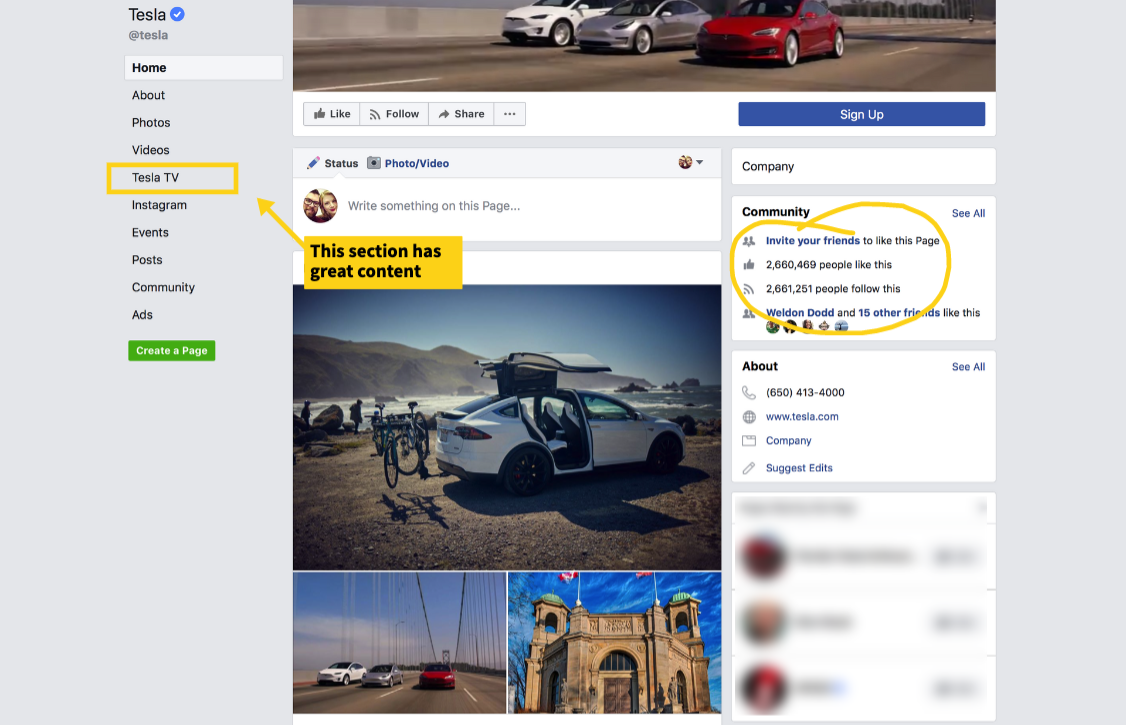Click the feed icon beside people follow this
The image size is (1126, 725).
749,289
